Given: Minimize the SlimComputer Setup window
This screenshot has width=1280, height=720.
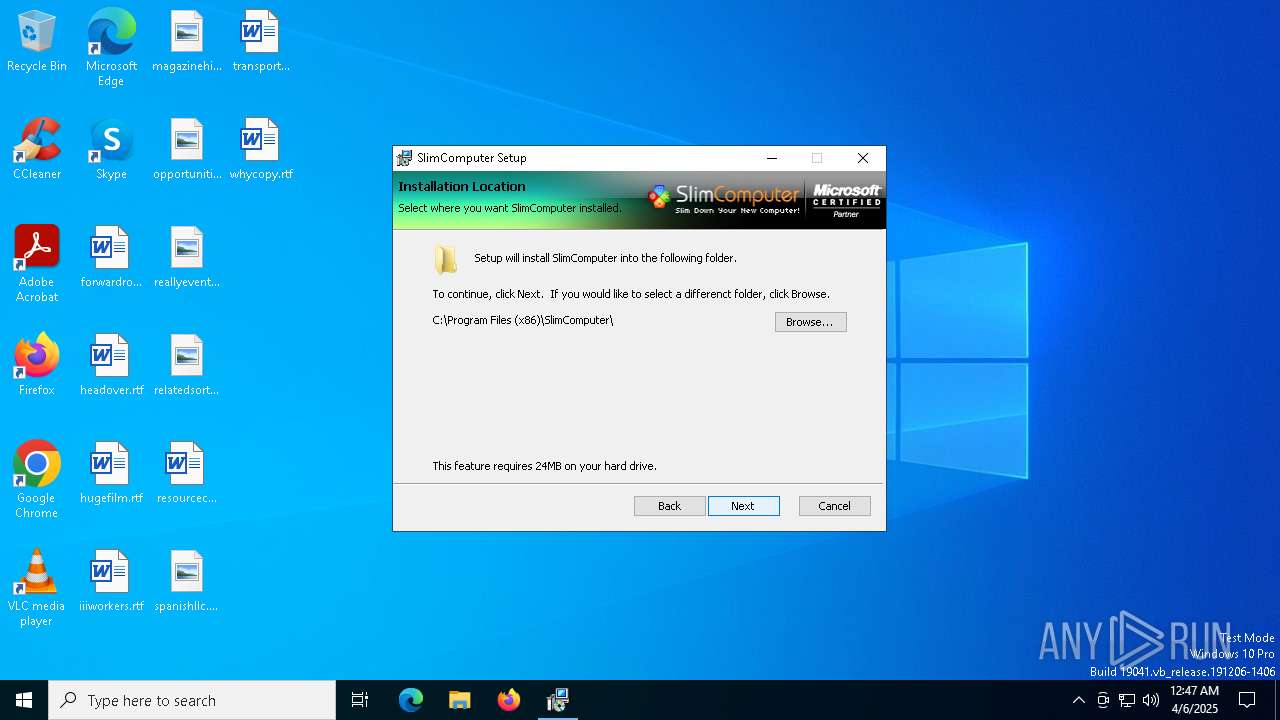Looking at the screenshot, I should point(772,158).
